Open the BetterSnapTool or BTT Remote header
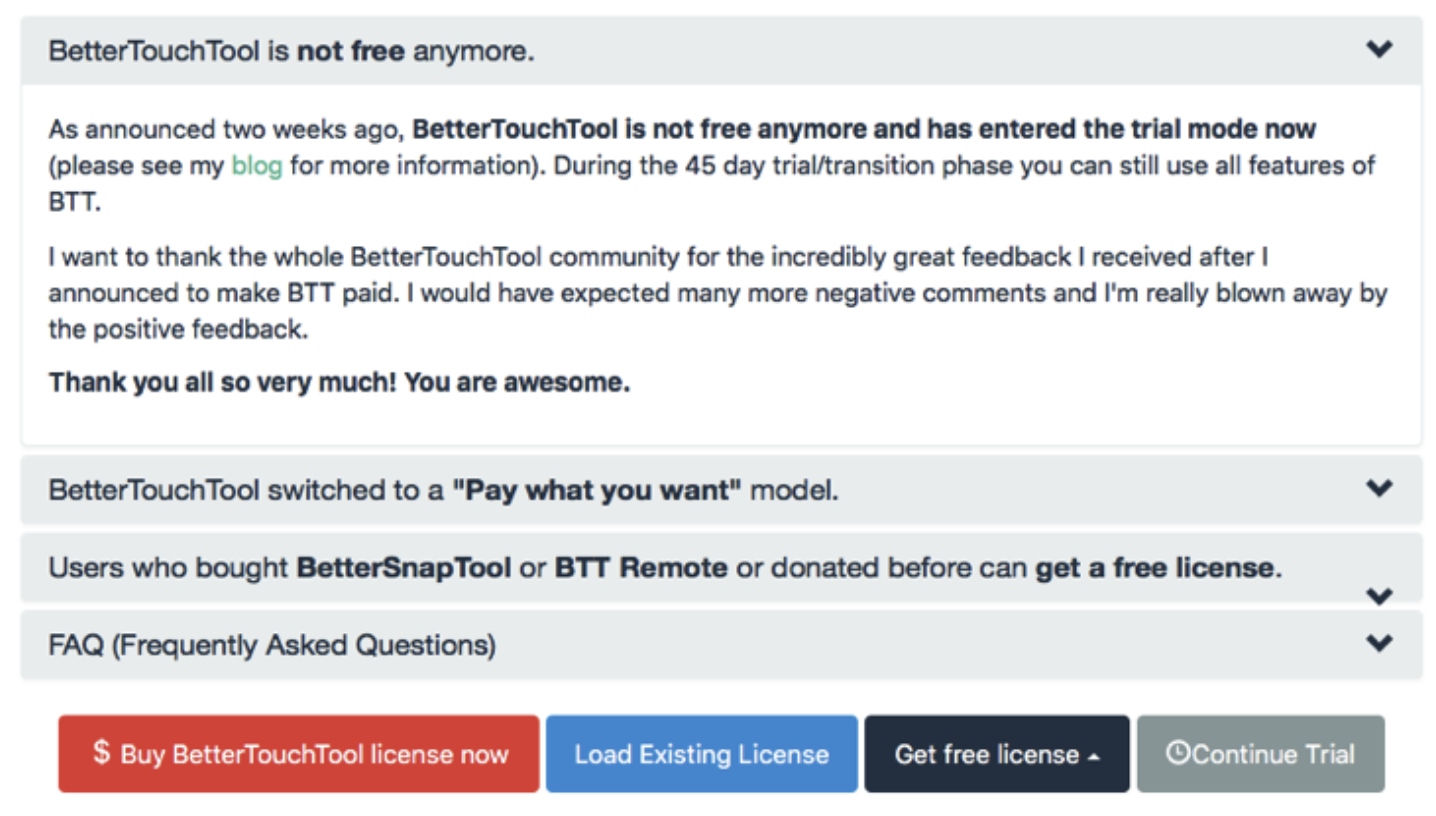The width and height of the screenshot is (1436, 816). (664, 568)
